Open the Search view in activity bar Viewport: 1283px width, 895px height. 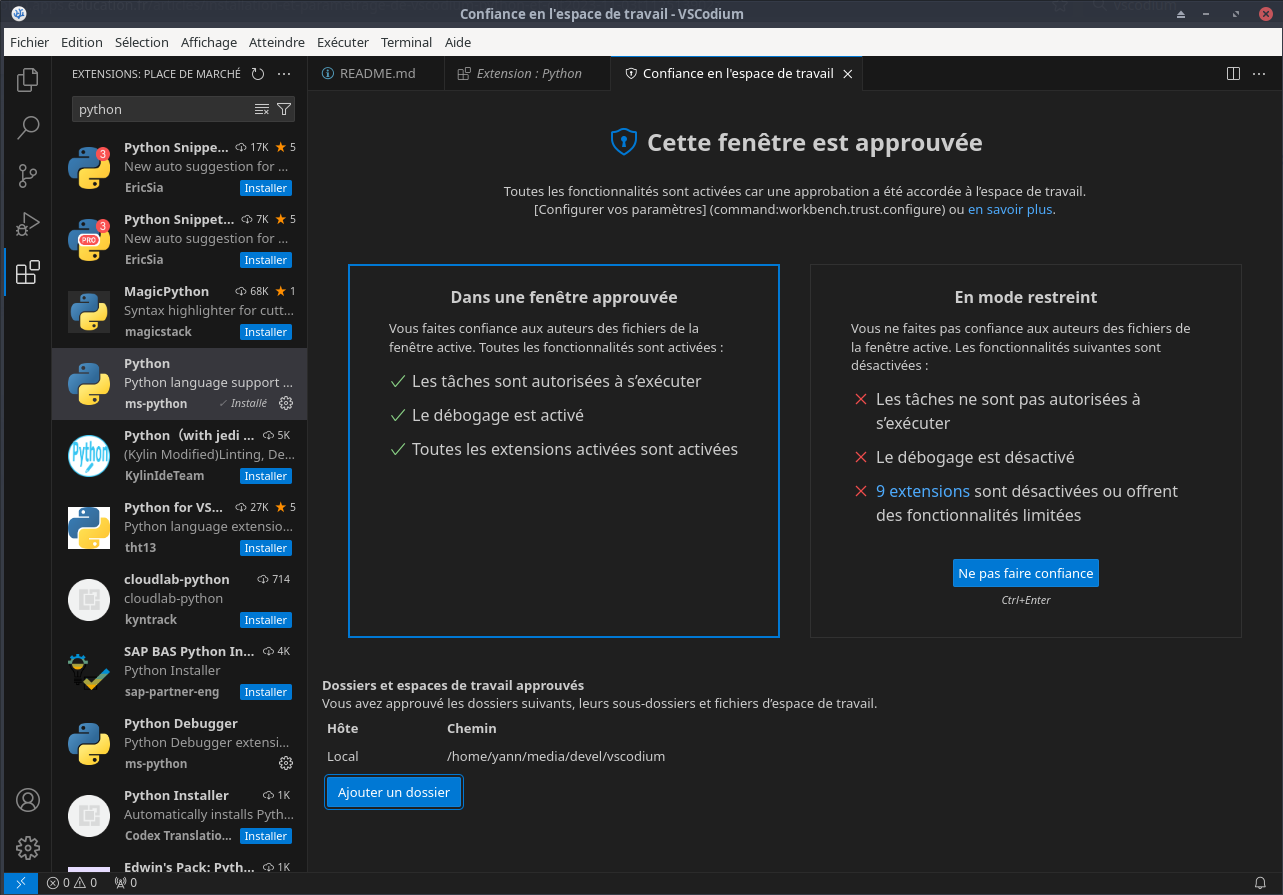(x=28, y=127)
